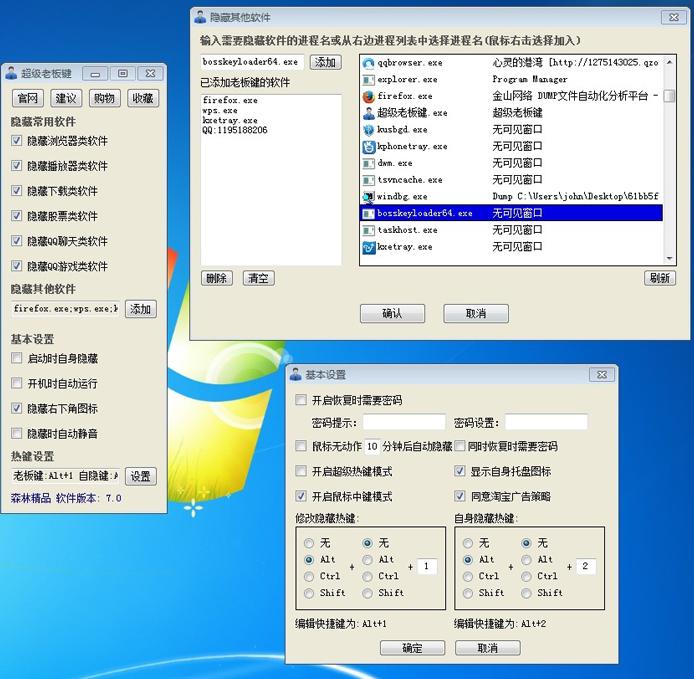The height and width of the screenshot is (679, 694).
Task: Click the 密码提示 input field
Action: (404, 422)
